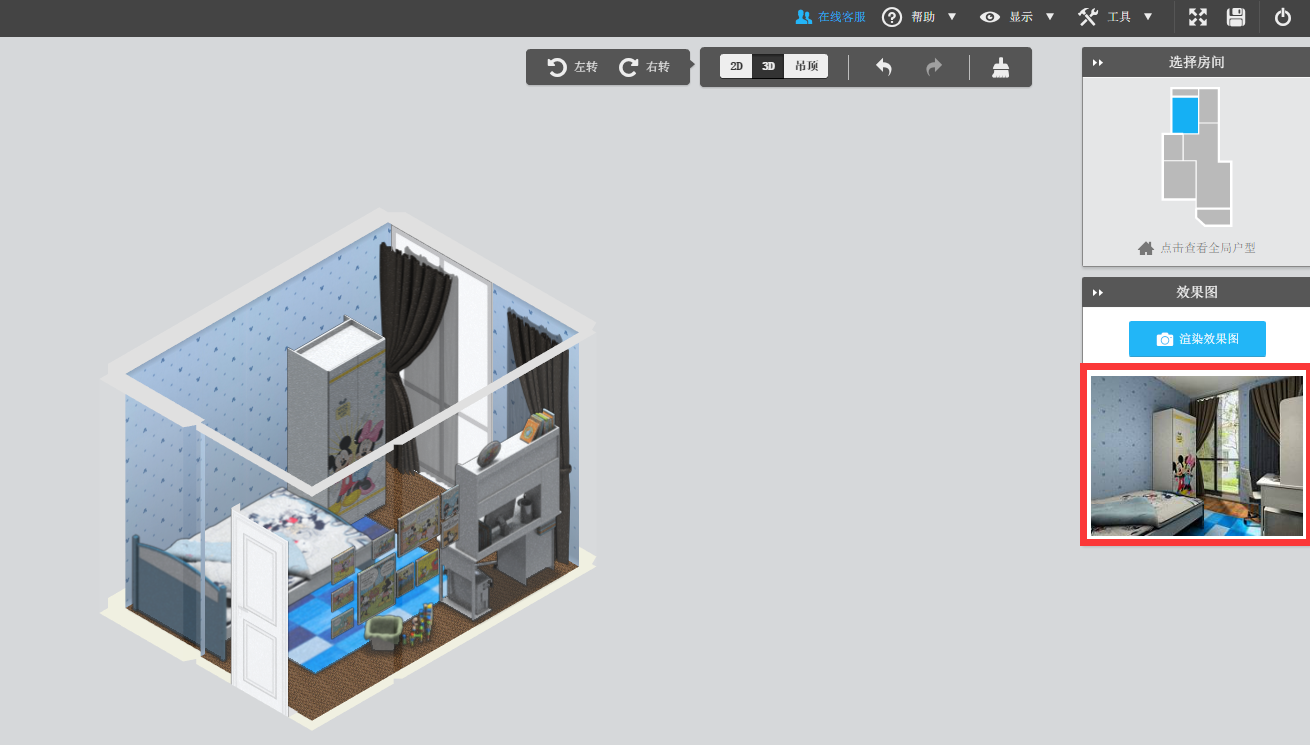Viewport: 1310px width, 745px height.
Task: Switch to 2D view mode
Action: pos(736,67)
